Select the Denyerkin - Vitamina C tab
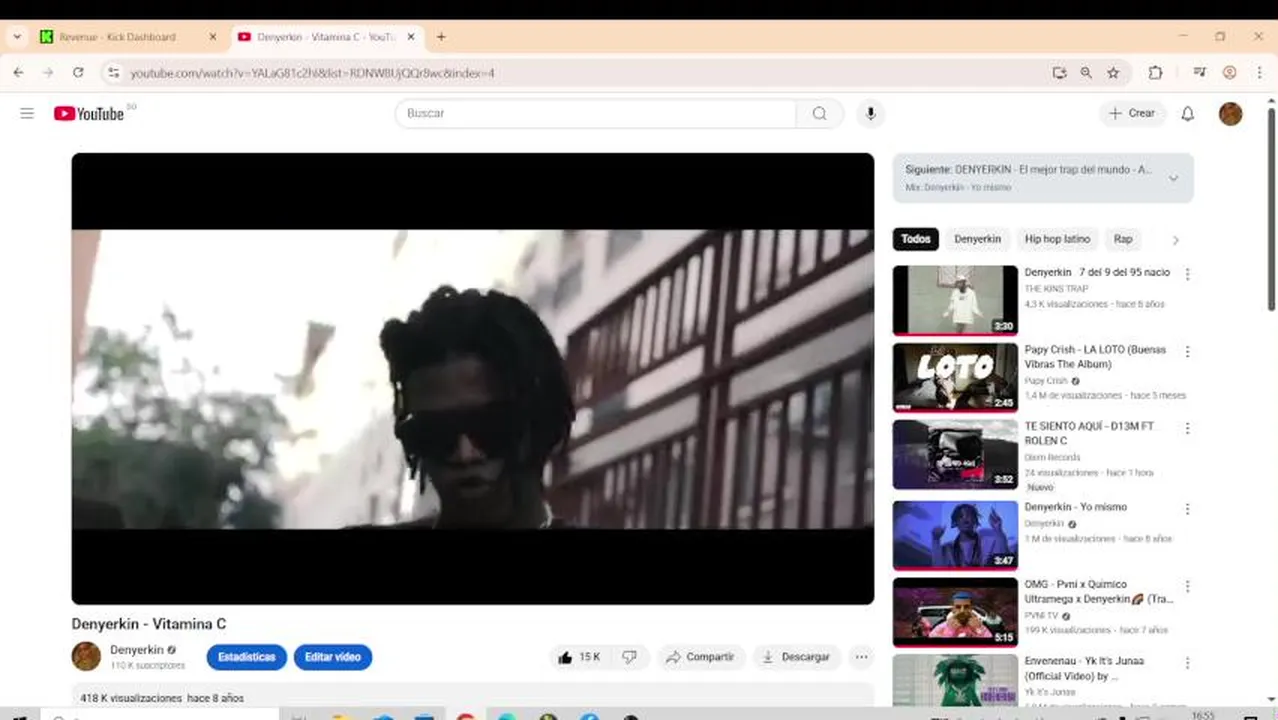The height and width of the screenshot is (720, 1278). point(328,36)
